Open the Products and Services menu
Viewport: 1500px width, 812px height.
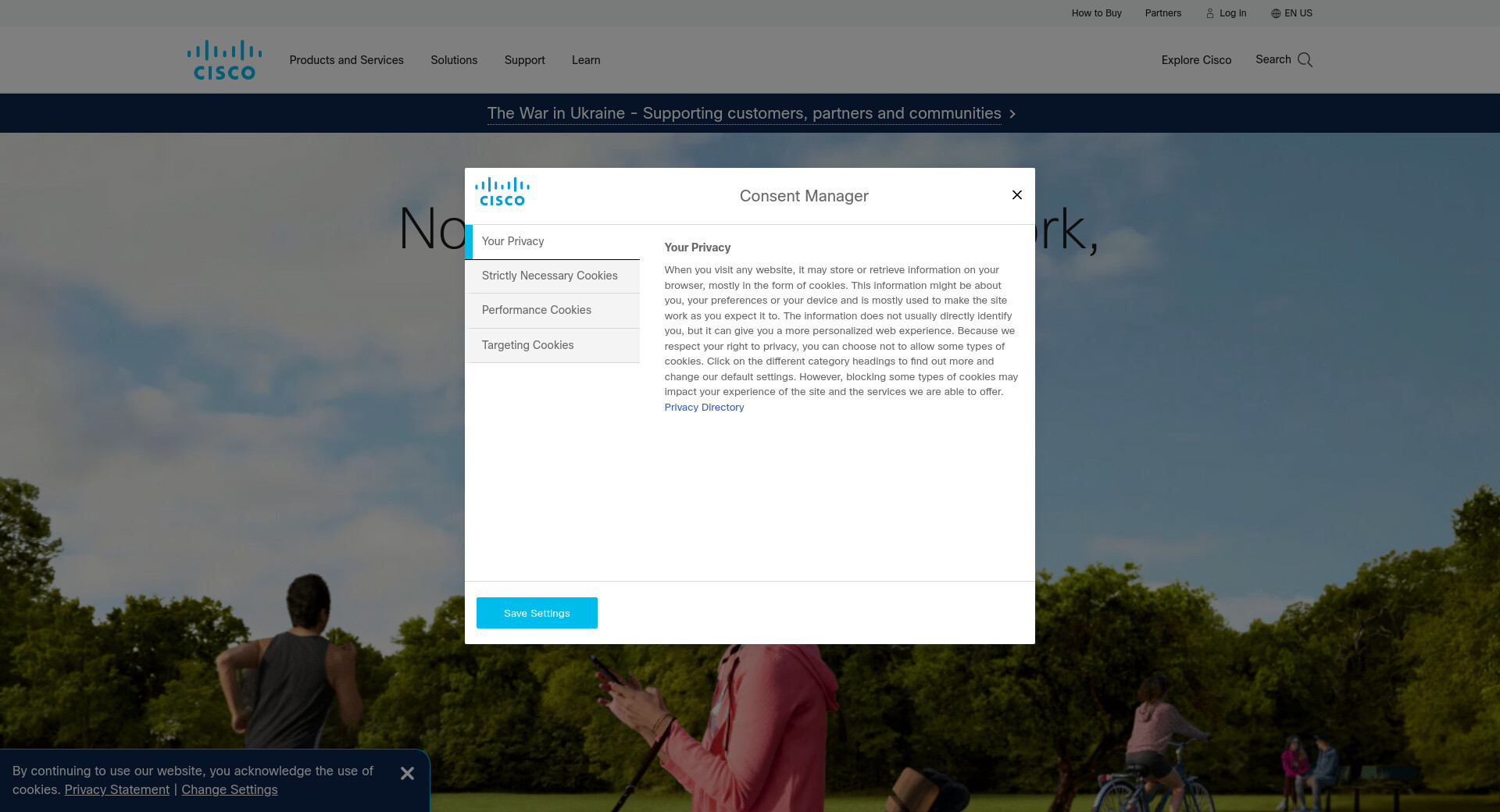347,60
